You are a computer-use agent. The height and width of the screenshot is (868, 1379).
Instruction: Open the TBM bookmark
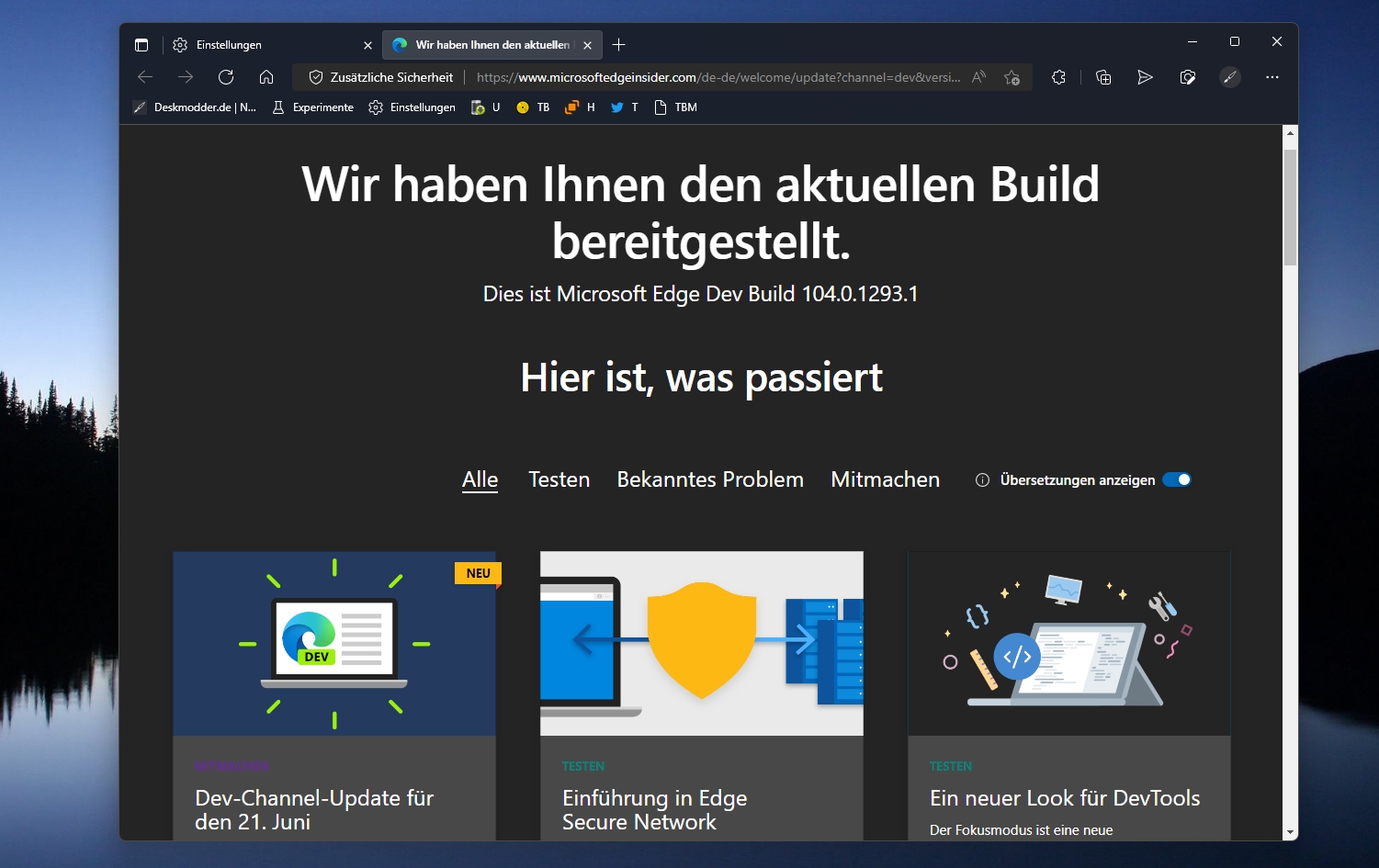(675, 107)
